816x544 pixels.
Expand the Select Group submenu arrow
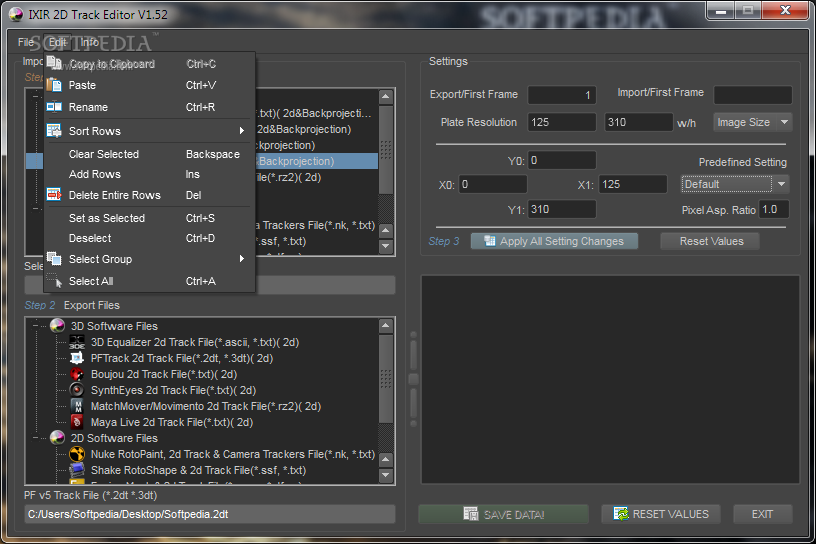coord(241,259)
